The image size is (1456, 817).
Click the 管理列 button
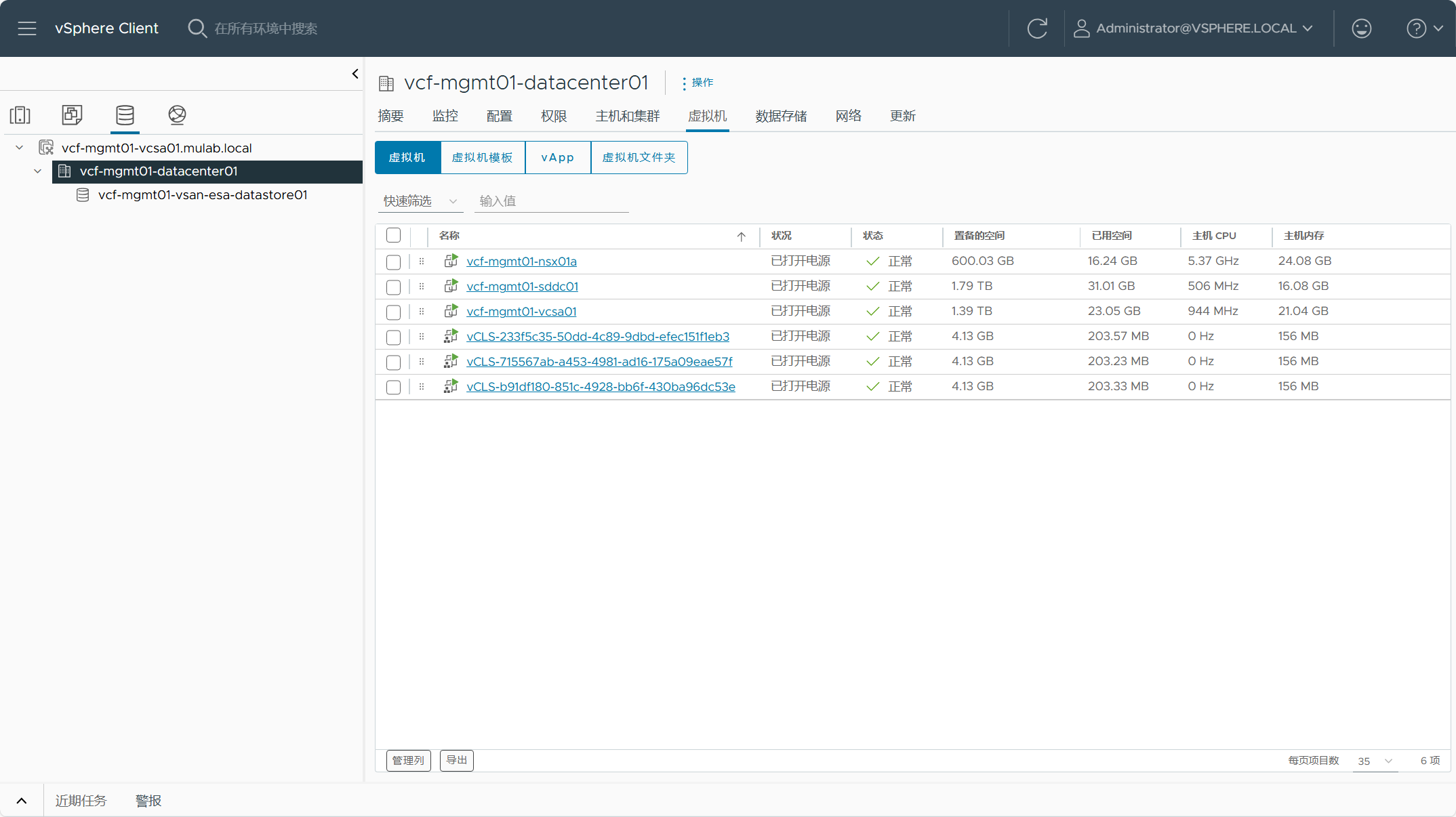(x=409, y=761)
